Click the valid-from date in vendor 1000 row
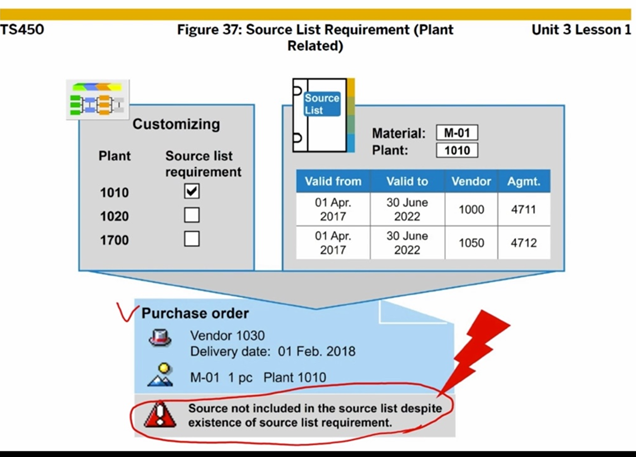The height and width of the screenshot is (457, 636). coord(333,209)
